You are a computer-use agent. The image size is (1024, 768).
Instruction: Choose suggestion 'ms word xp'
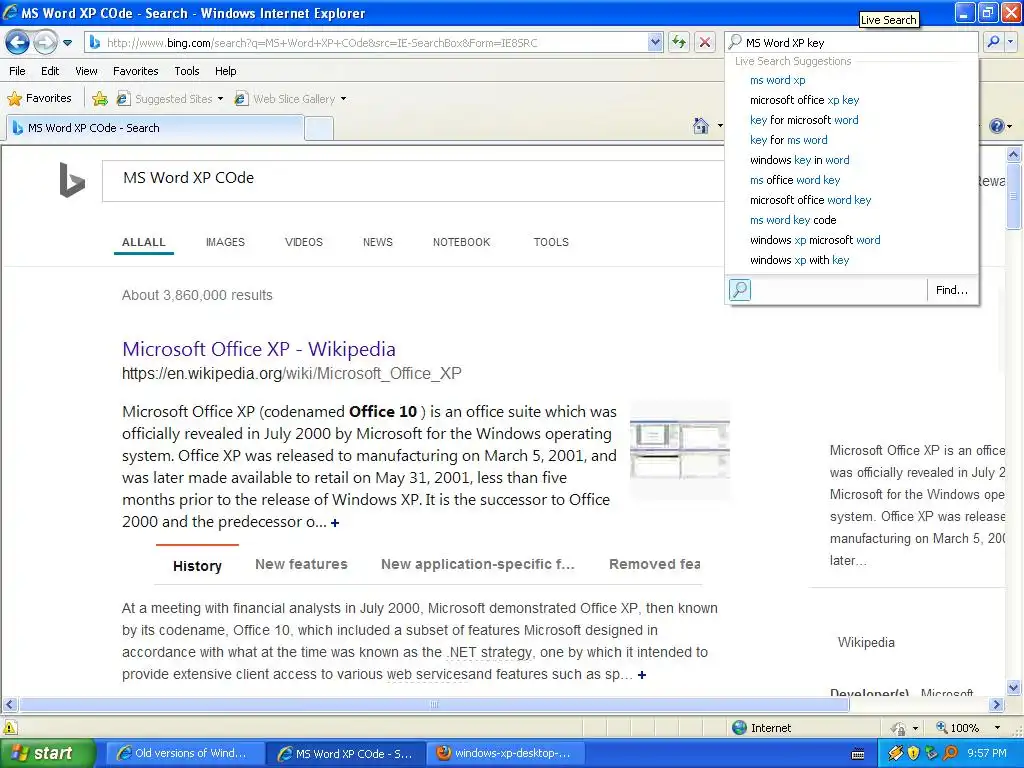pos(778,80)
